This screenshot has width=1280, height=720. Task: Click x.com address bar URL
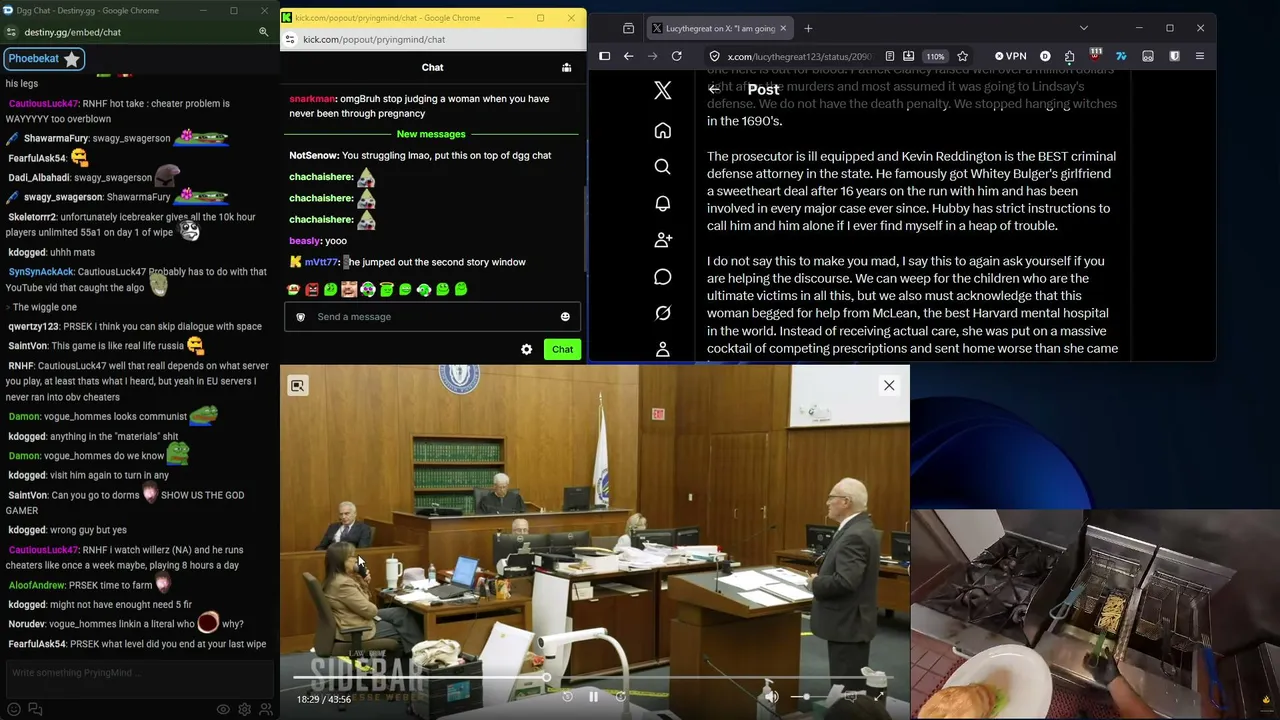click(799, 56)
